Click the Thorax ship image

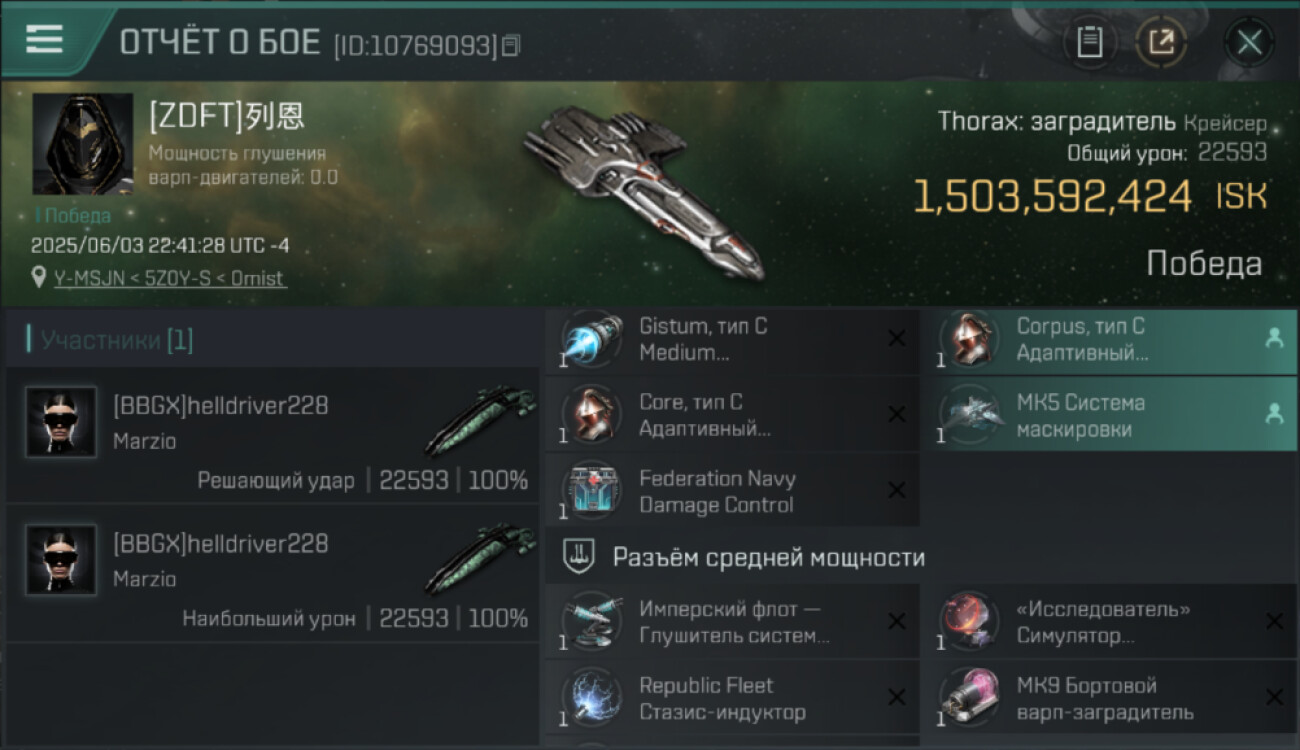645,190
